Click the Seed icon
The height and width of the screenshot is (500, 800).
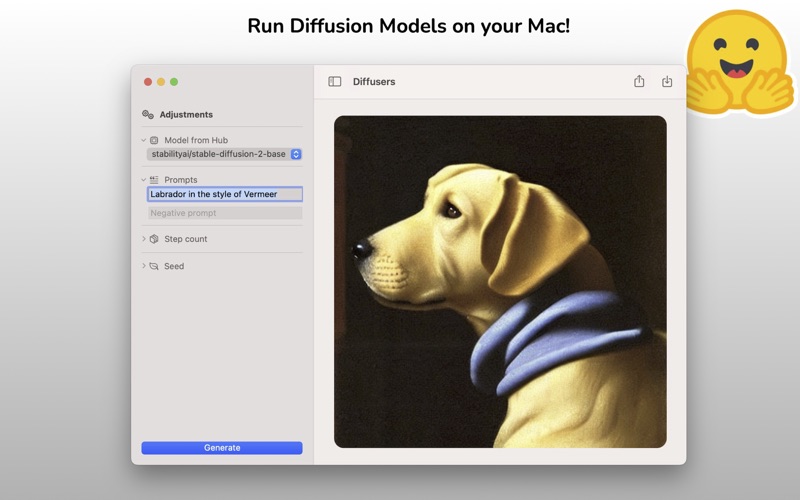pyautogui.click(x=154, y=266)
